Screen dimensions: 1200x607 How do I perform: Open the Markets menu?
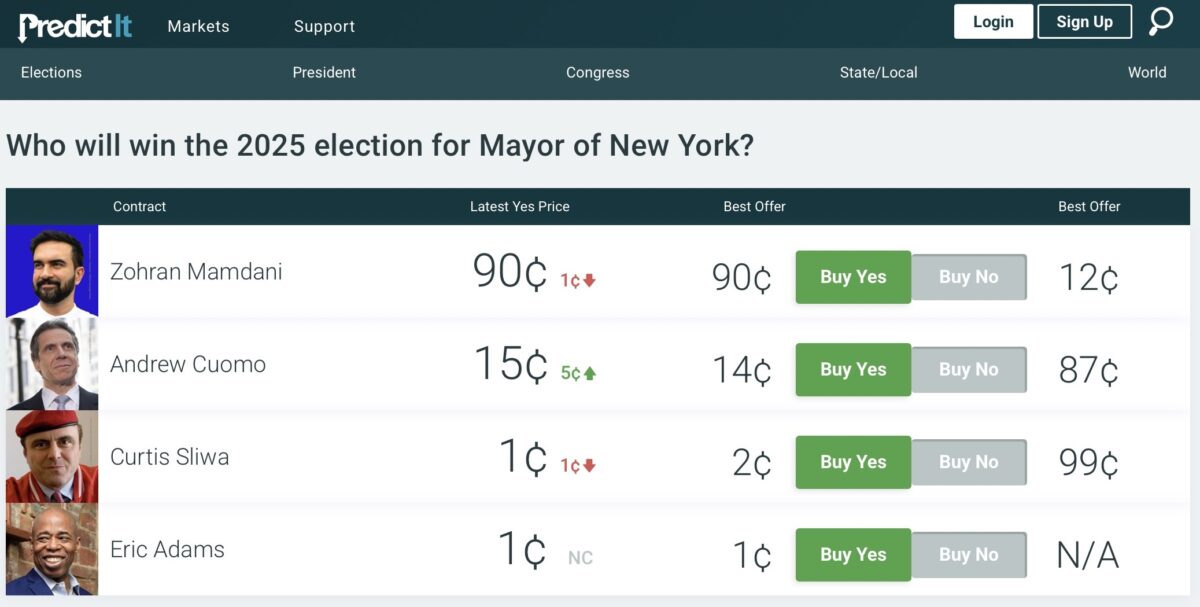[x=197, y=26]
